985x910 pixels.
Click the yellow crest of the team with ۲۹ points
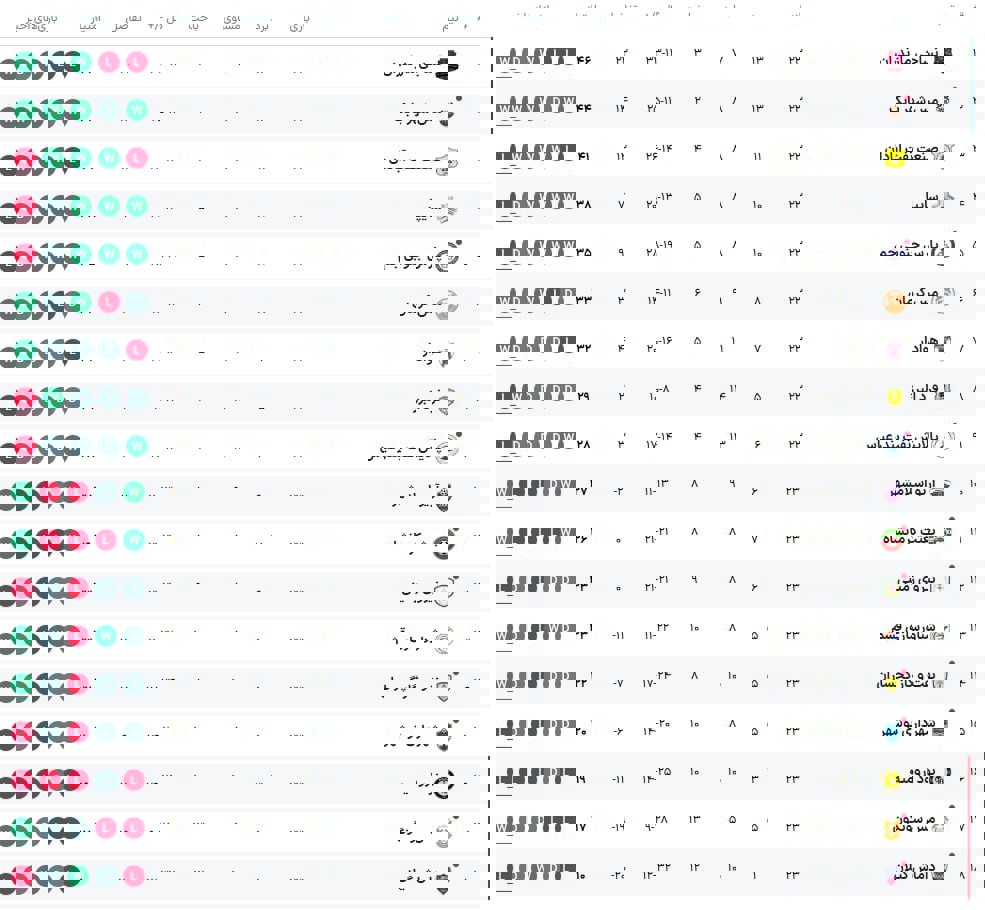coord(895,397)
